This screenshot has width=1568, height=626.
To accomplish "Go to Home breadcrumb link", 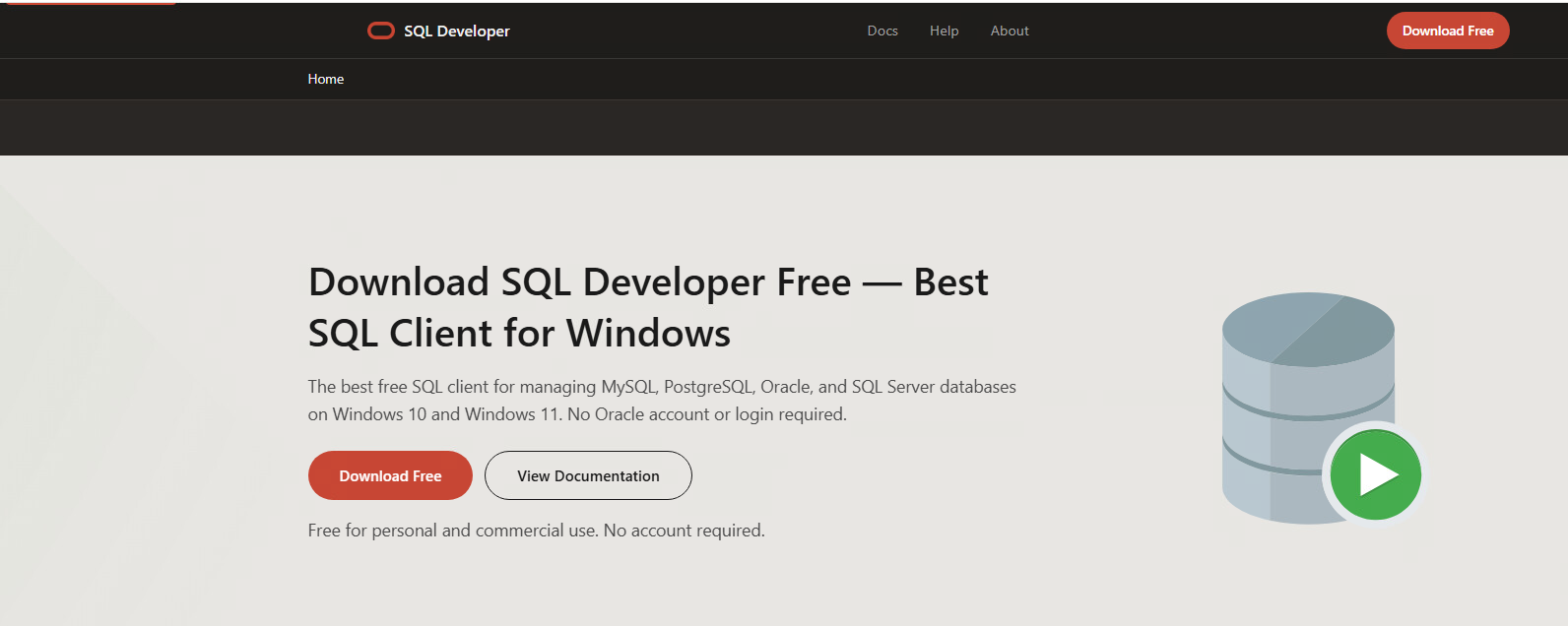I will (326, 79).
